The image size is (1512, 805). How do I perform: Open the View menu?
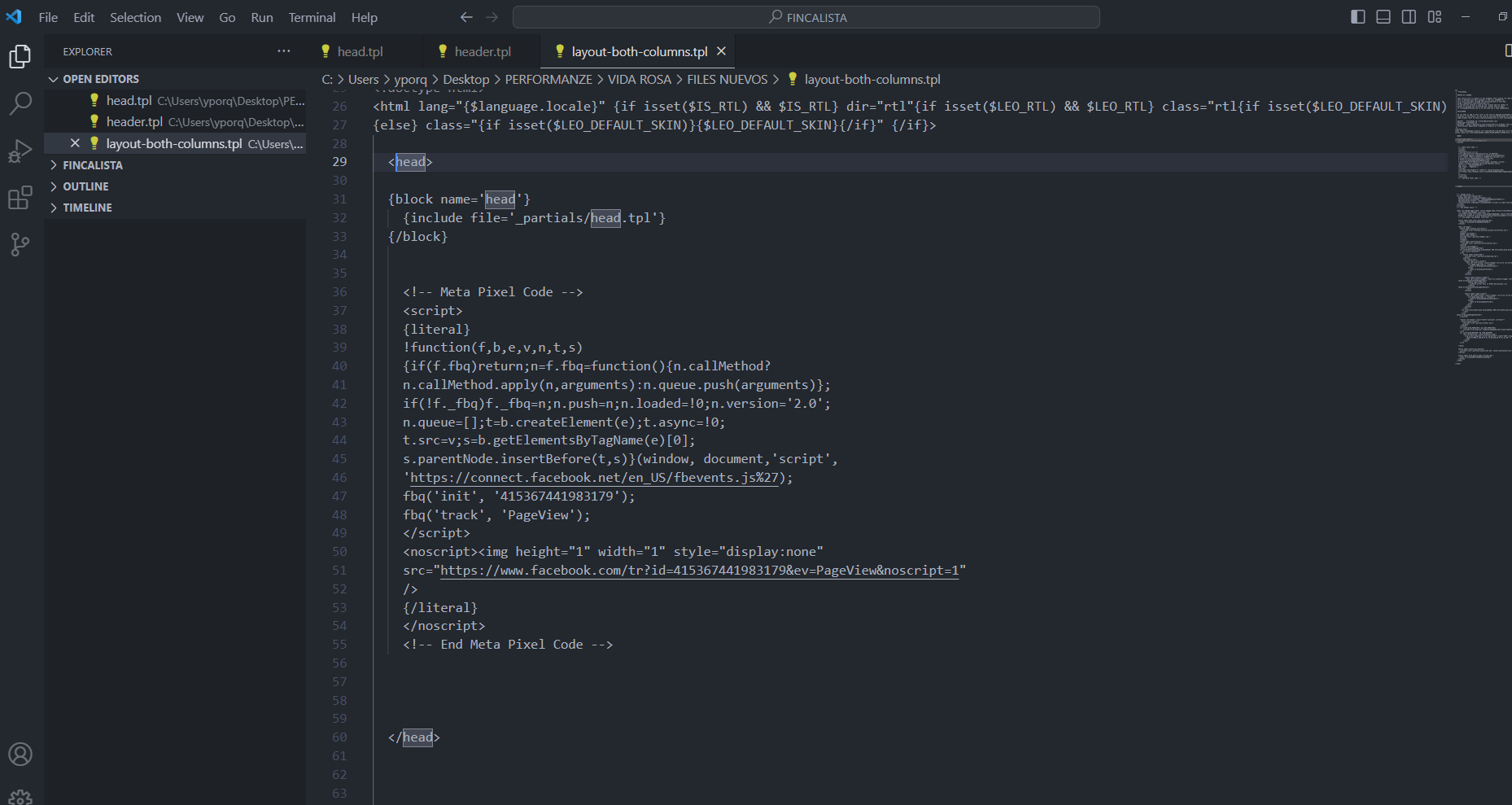190,17
